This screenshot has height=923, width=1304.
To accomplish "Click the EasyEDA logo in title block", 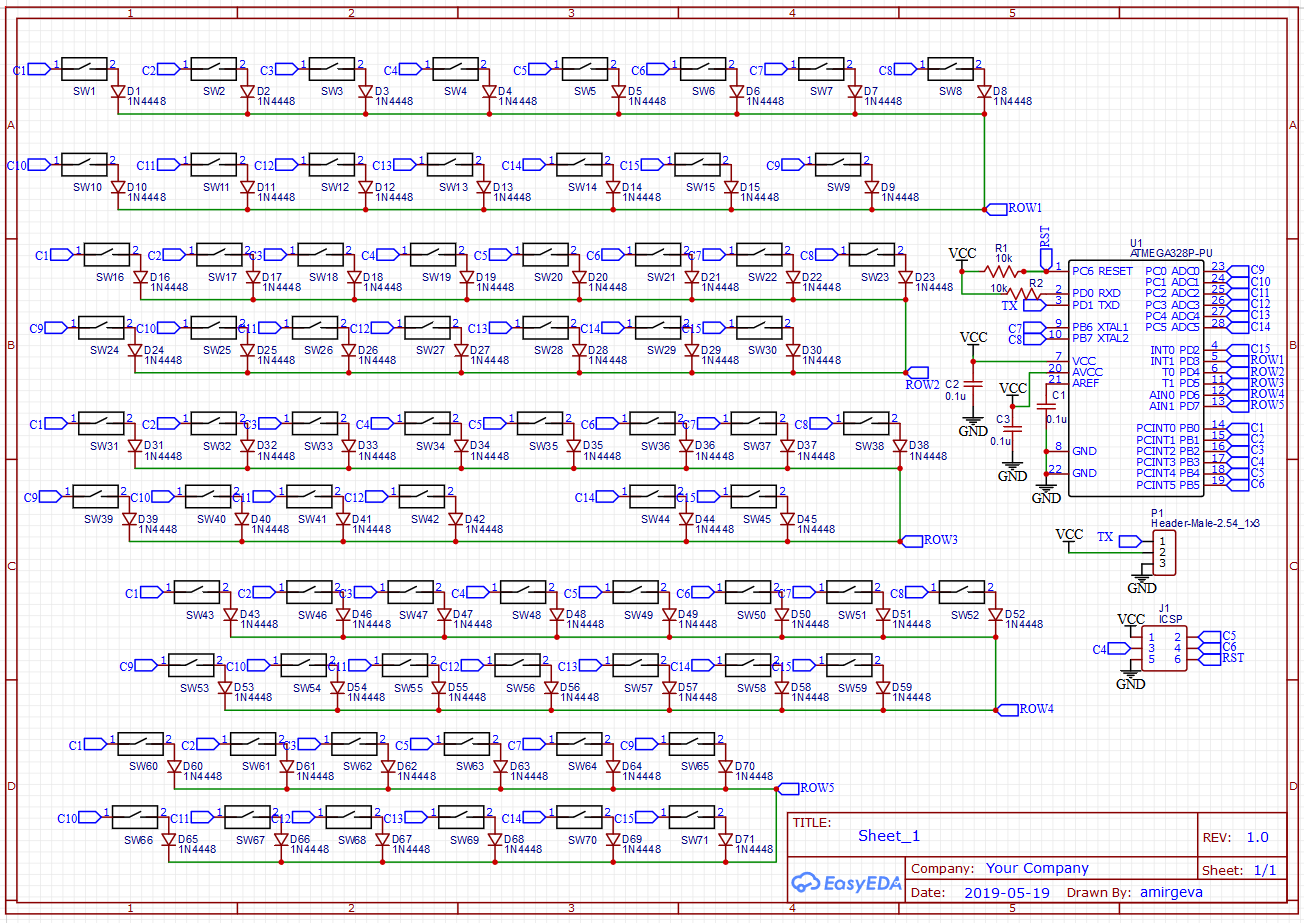I will tap(846, 882).
